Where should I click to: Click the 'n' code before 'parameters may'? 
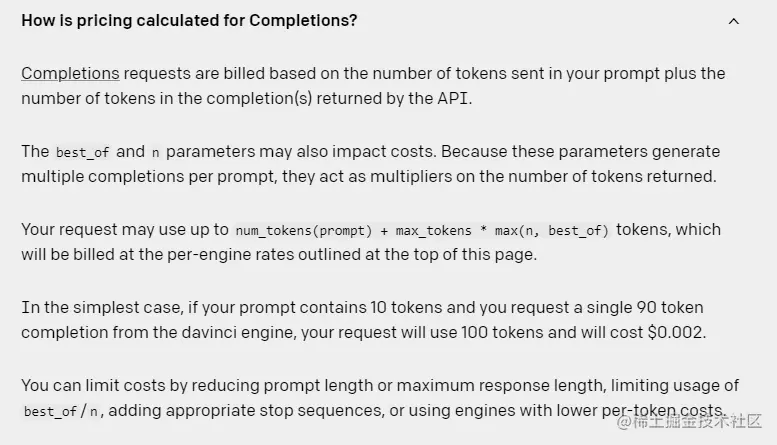tap(155, 153)
